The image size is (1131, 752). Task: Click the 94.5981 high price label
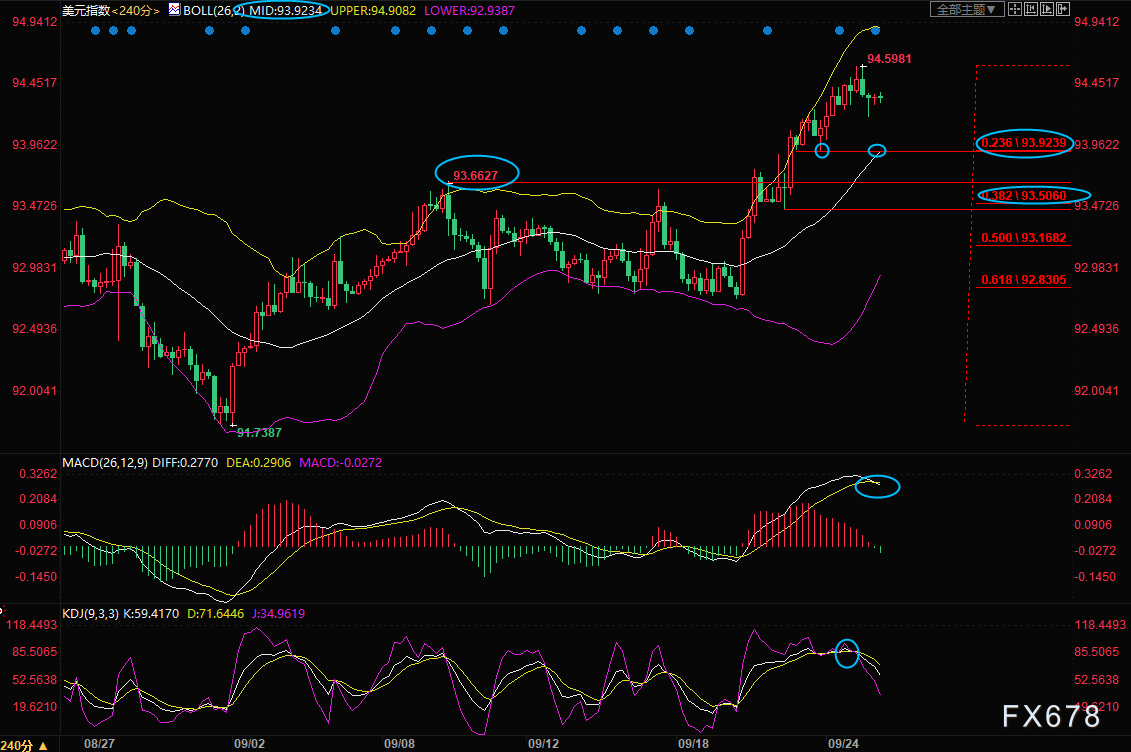[x=889, y=59]
